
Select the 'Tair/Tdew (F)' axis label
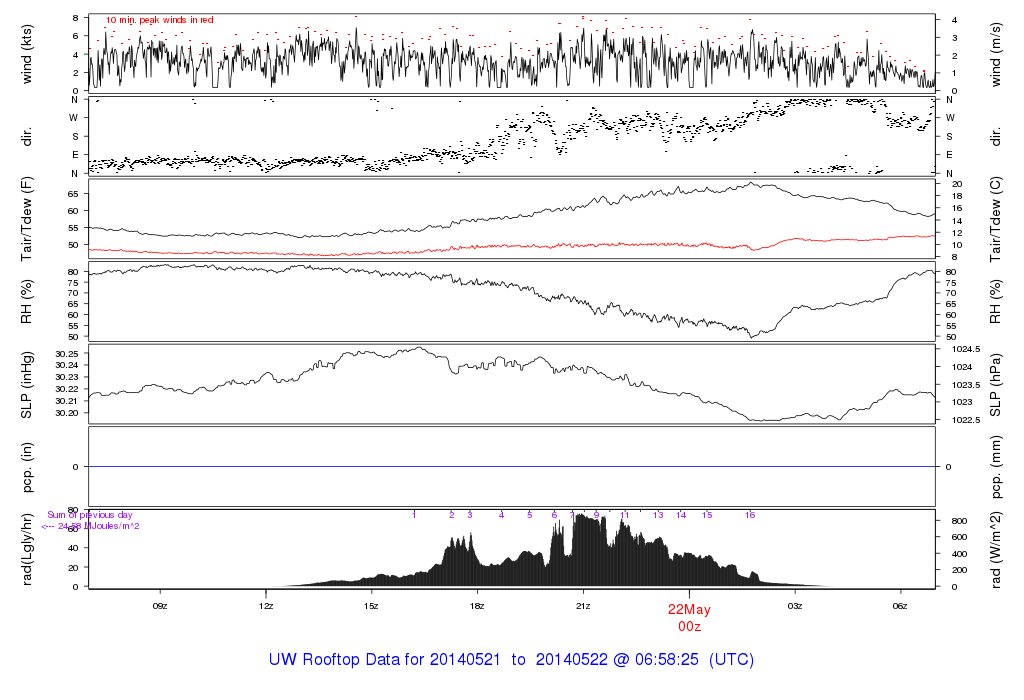tap(27, 219)
